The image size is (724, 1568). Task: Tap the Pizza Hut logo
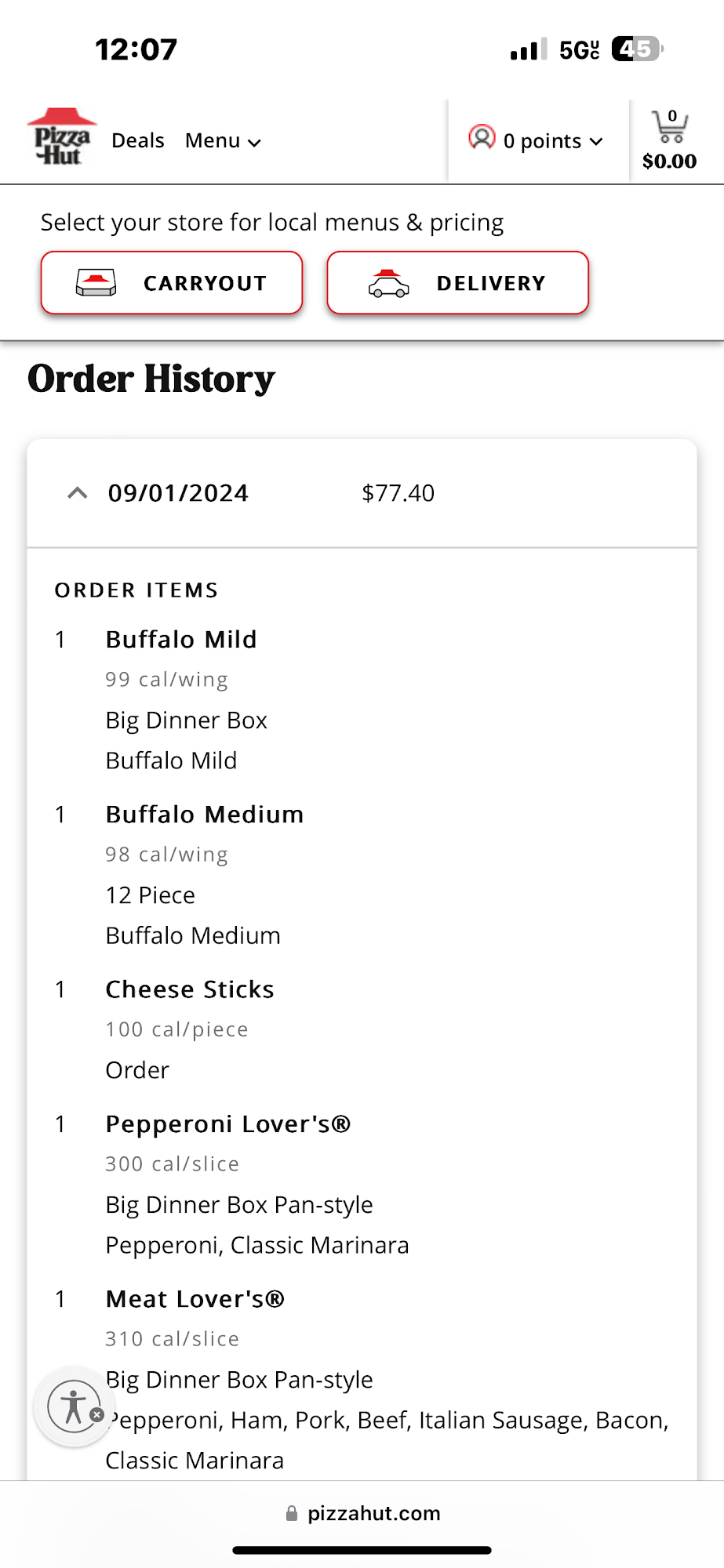pyautogui.click(x=61, y=138)
